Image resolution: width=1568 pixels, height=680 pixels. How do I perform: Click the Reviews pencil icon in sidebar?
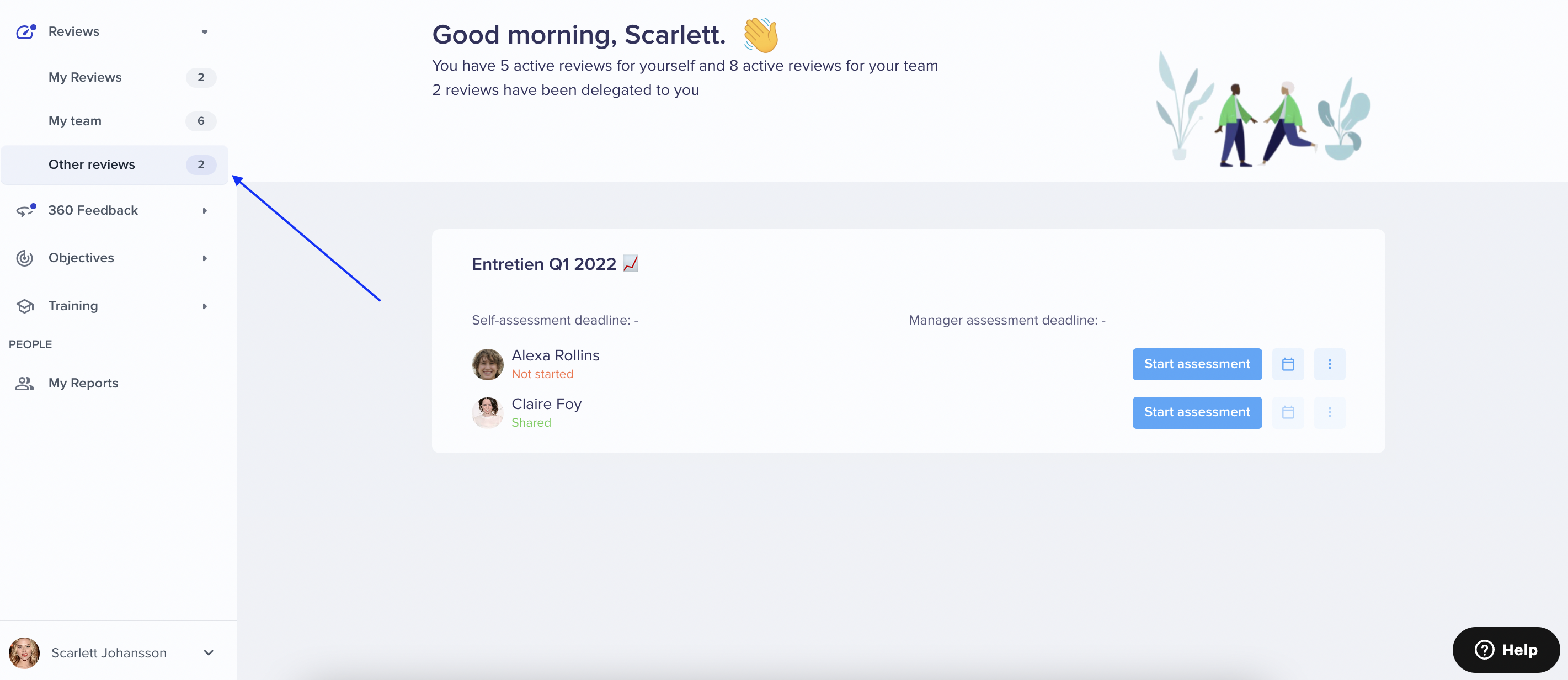[25, 31]
